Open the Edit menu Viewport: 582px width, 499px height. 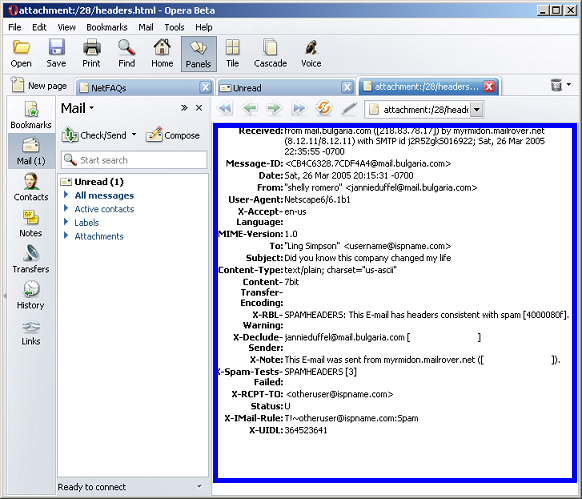[x=39, y=27]
